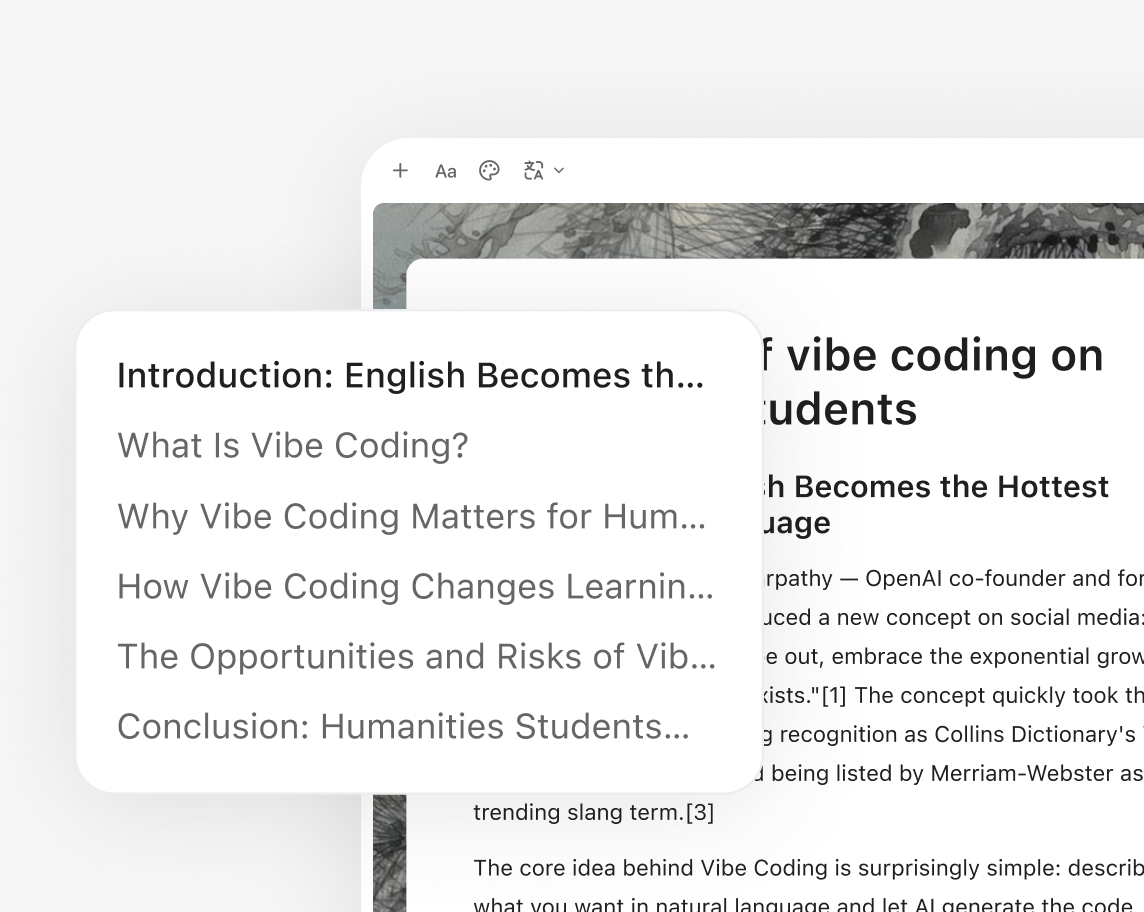The width and height of the screenshot is (1144, 912).
Task: Click citation [1] in the paragraph
Action: 834,695
